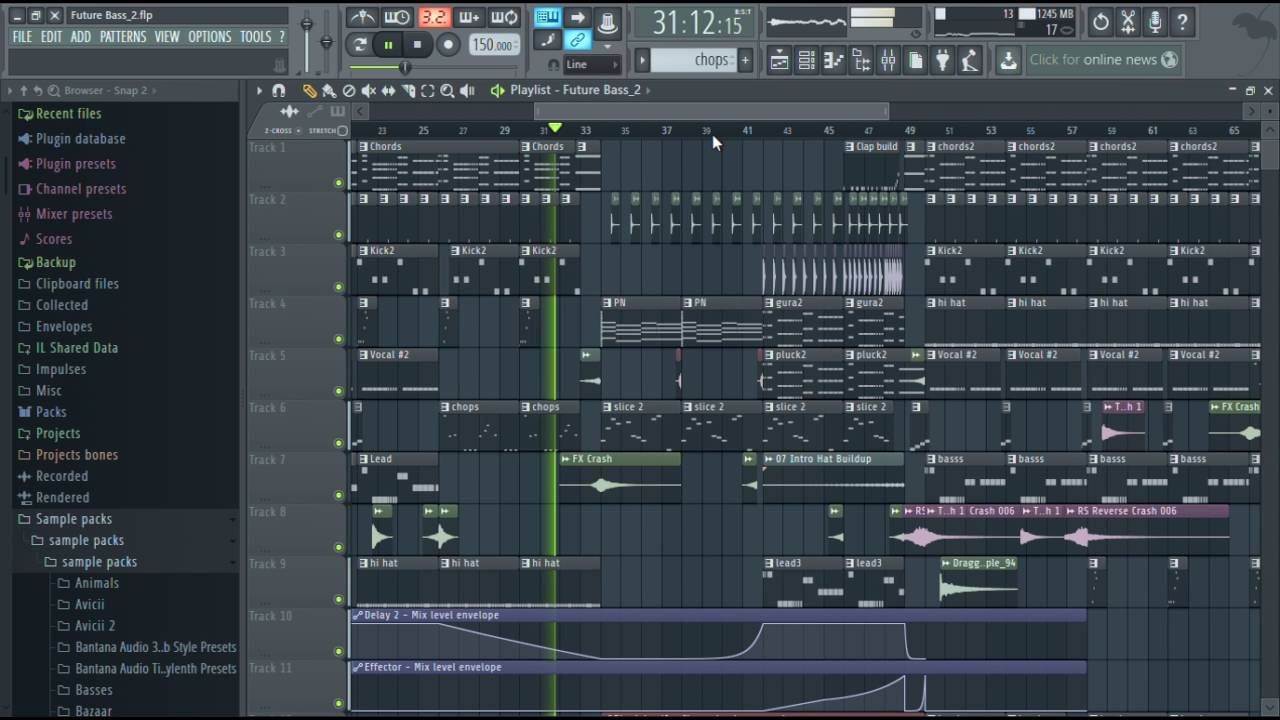Open the project files clipboard icon
This screenshot has width=1280, height=720.
[x=915, y=60]
